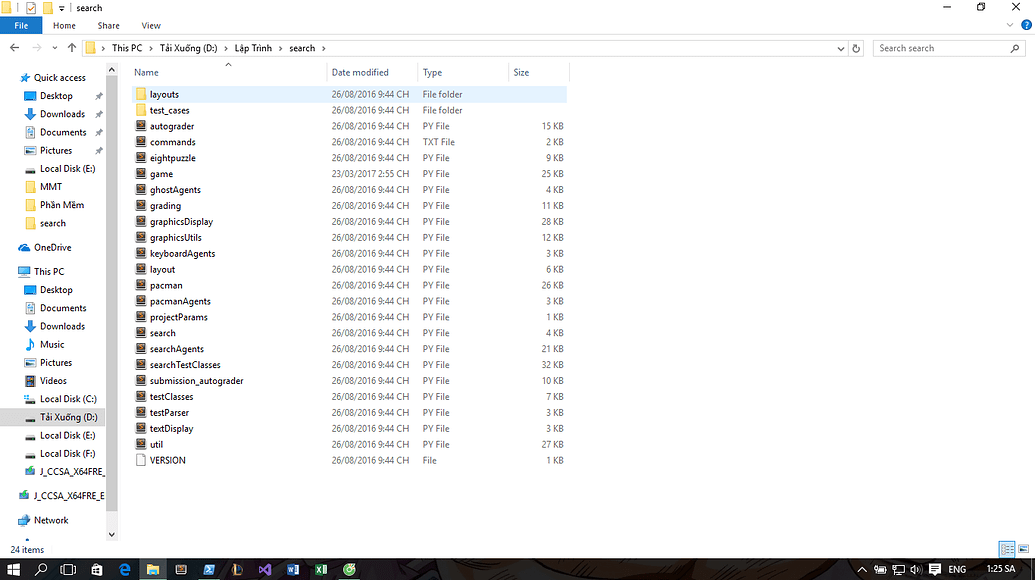This screenshot has height=580, width=1035.
Task: Refresh the folder with the refresh icon
Action: click(858, 47)
